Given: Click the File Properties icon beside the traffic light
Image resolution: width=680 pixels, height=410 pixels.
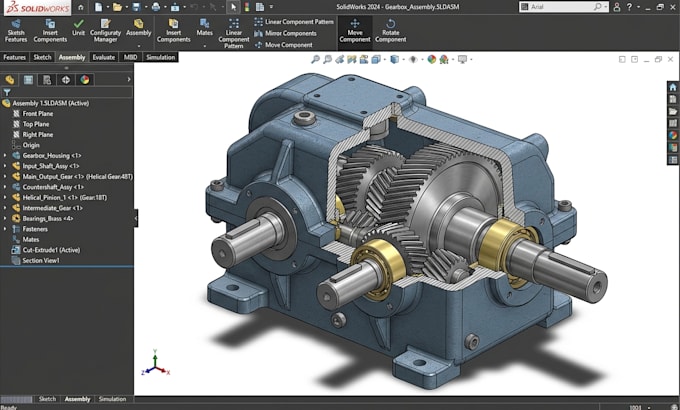Looking at the screenshot, I should click(x=260, y=7).
